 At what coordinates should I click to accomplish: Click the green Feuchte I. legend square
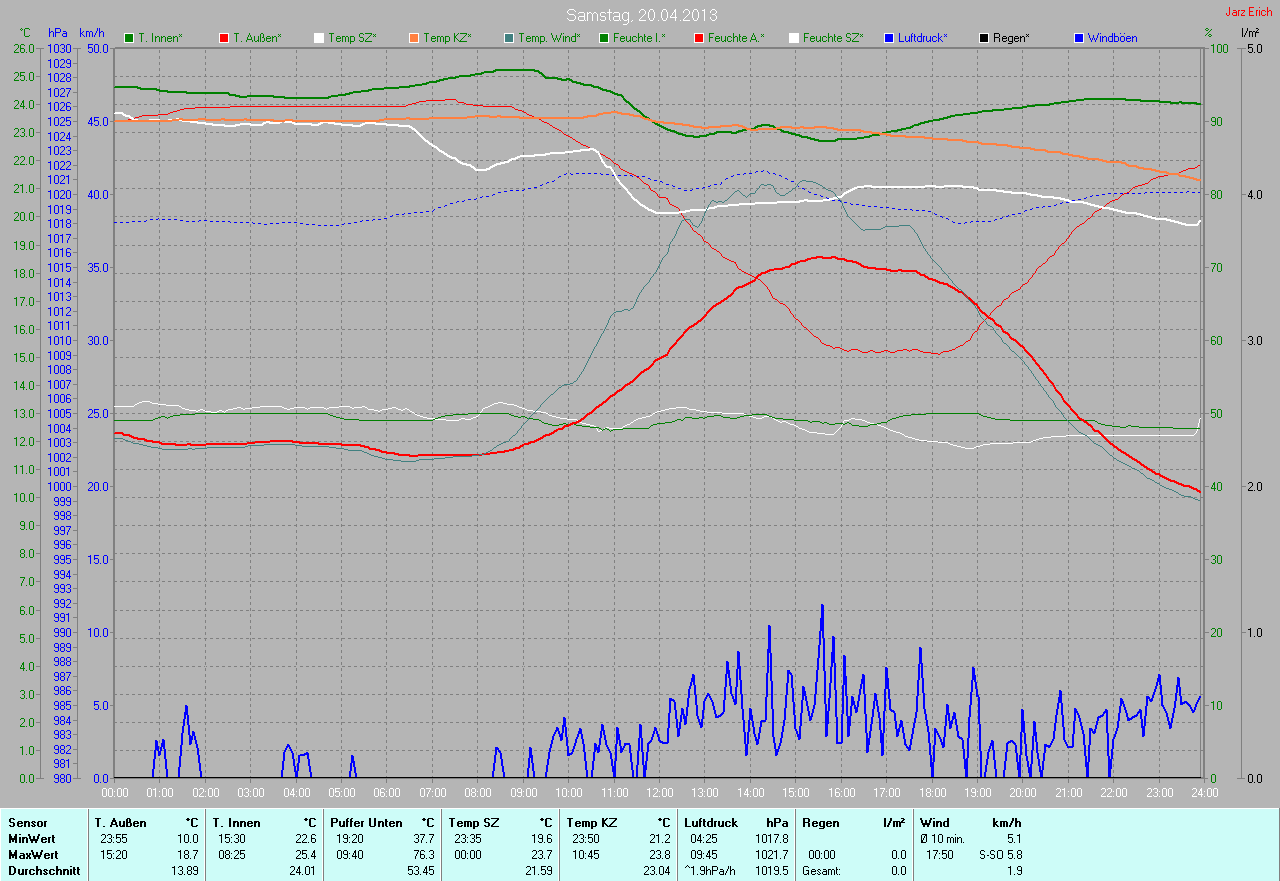pyautogui.click(x=604, y=38)
